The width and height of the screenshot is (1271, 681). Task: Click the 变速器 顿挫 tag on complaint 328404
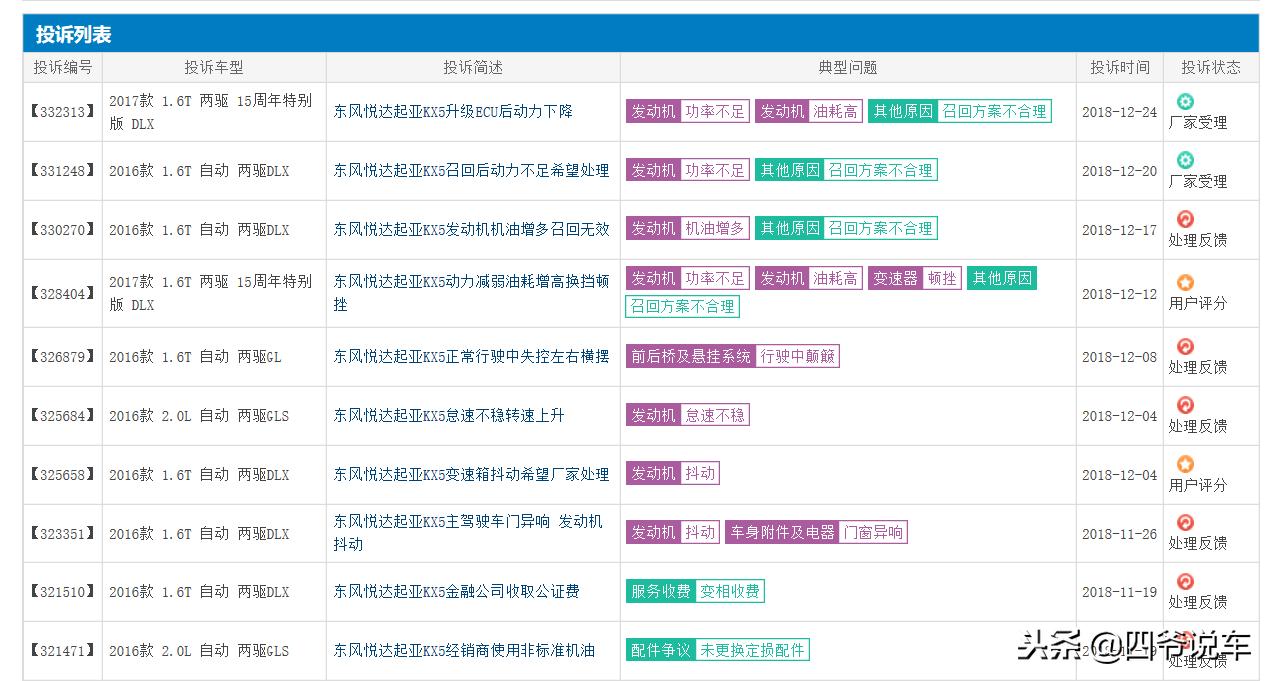pyautogui.click(x=914, y=277)
